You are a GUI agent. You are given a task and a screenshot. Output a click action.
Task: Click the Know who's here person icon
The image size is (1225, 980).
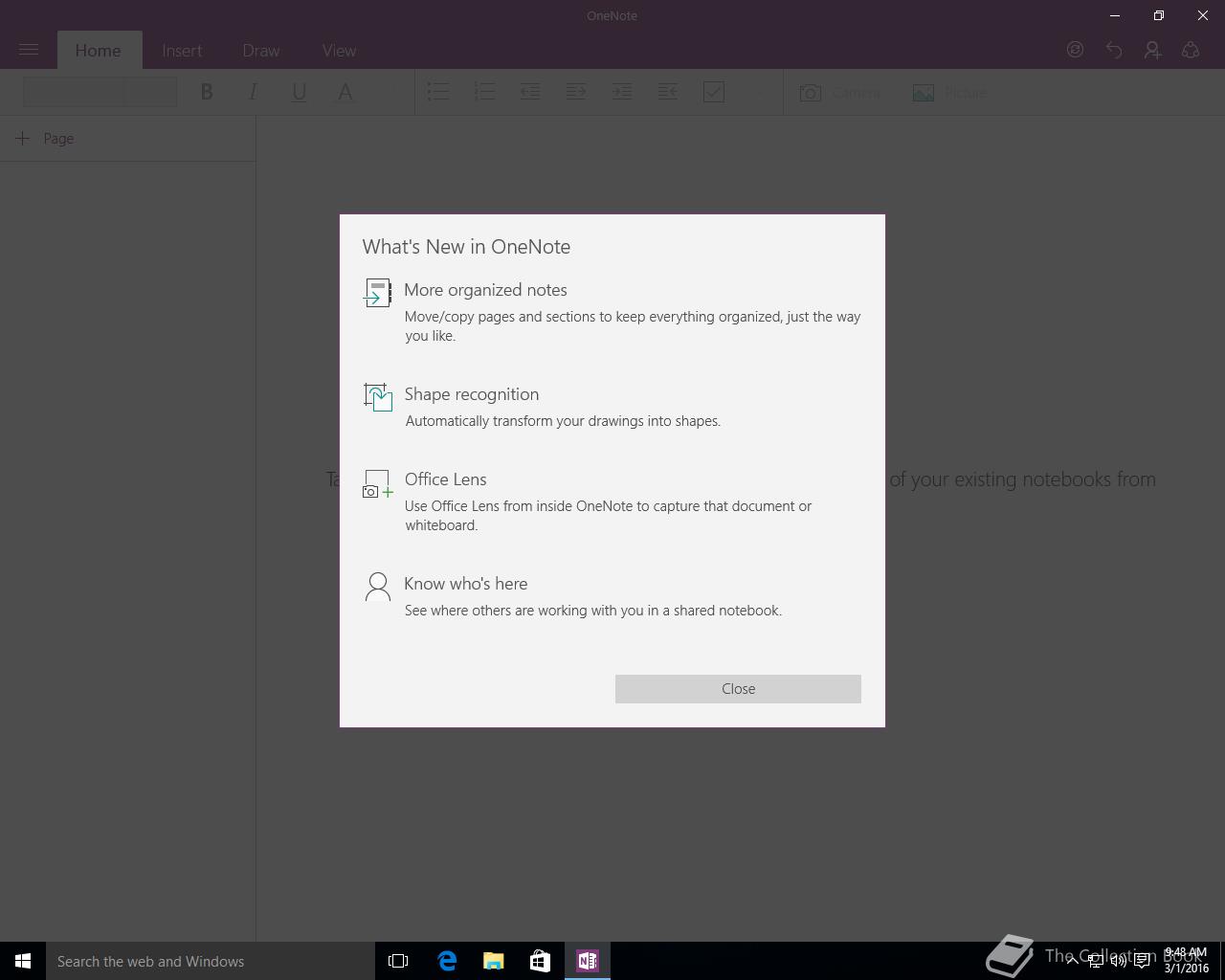click(x=378, y=587)
